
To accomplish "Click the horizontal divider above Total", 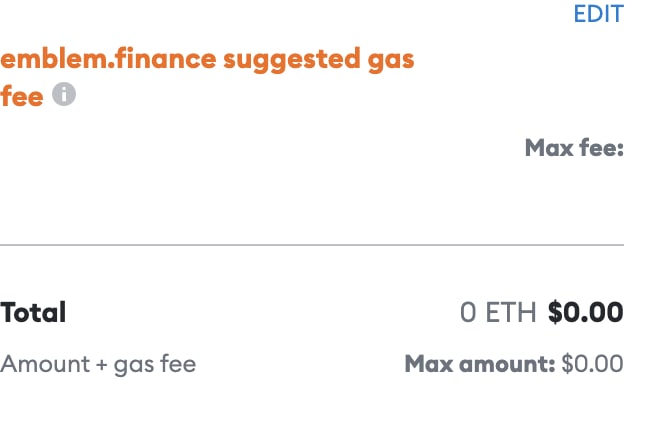I will pyautogui.click(x=312, y=245).
